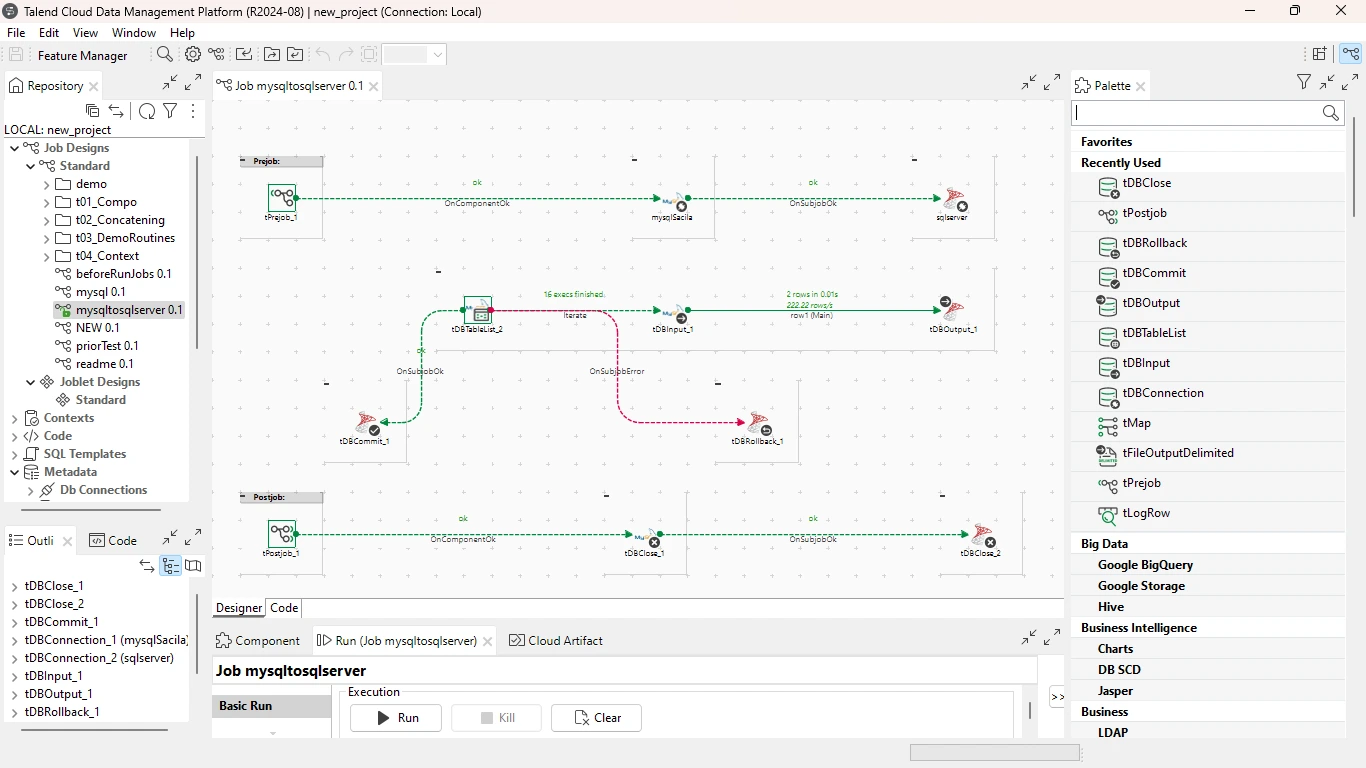Select the tDBClose_2 component on canvas

tap(982, 535)
